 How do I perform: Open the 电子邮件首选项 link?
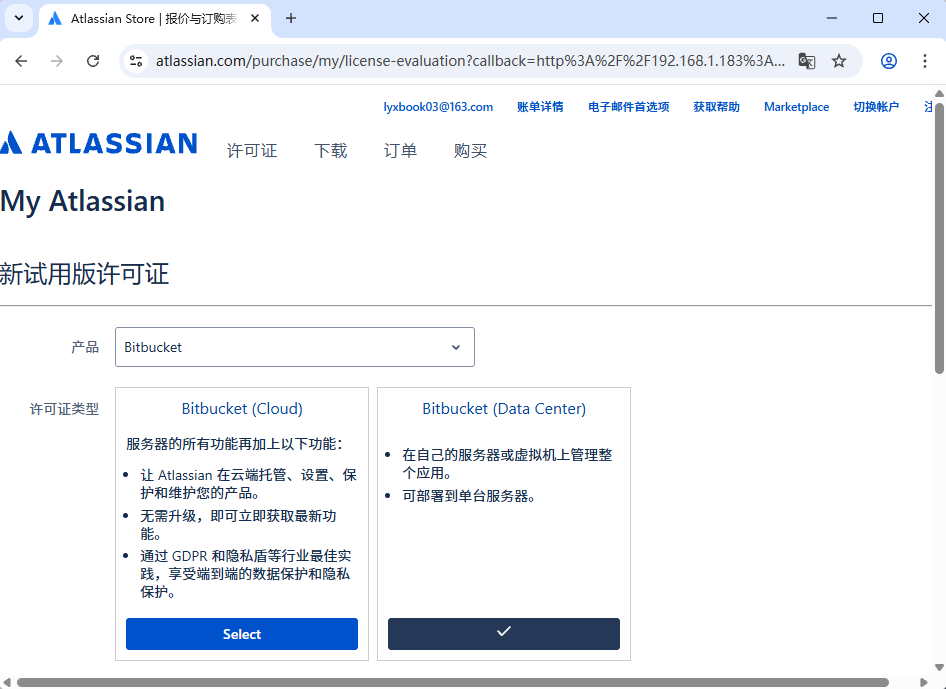pos(629,107)
